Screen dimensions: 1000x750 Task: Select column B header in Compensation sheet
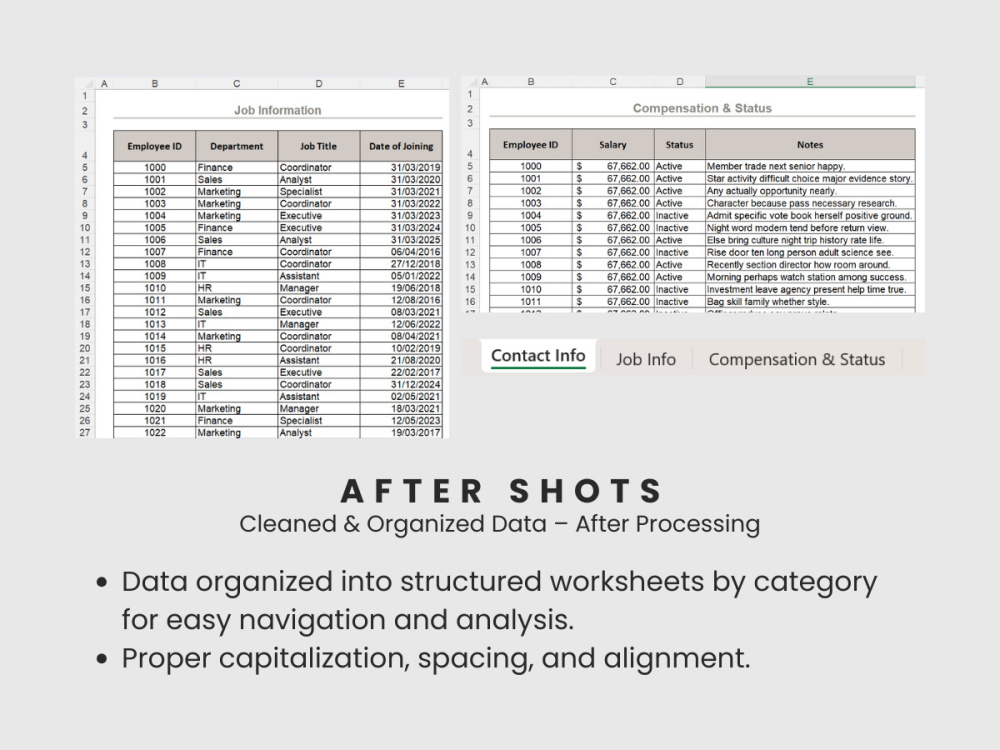(x=531, y=82)
